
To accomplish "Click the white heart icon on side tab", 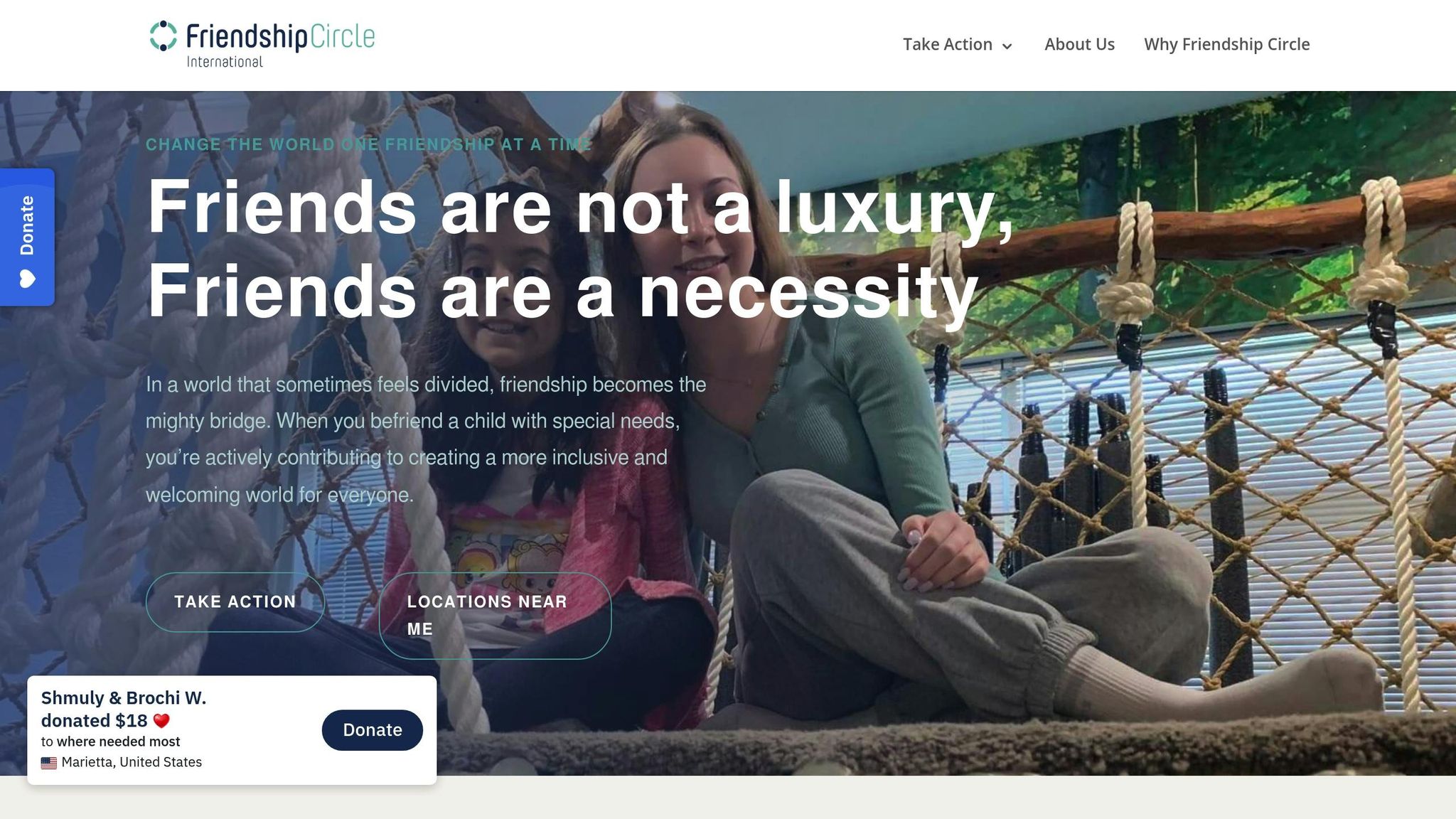I will point(27,279).
